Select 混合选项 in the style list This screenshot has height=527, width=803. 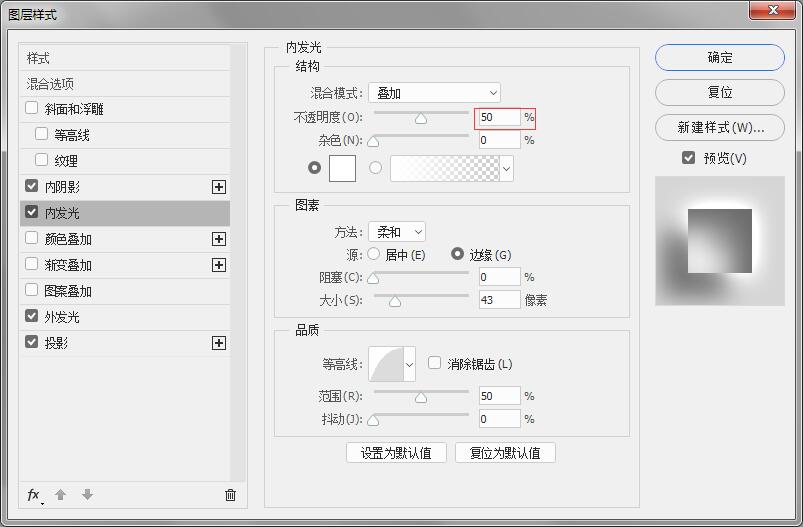click(x=124, y=83)
